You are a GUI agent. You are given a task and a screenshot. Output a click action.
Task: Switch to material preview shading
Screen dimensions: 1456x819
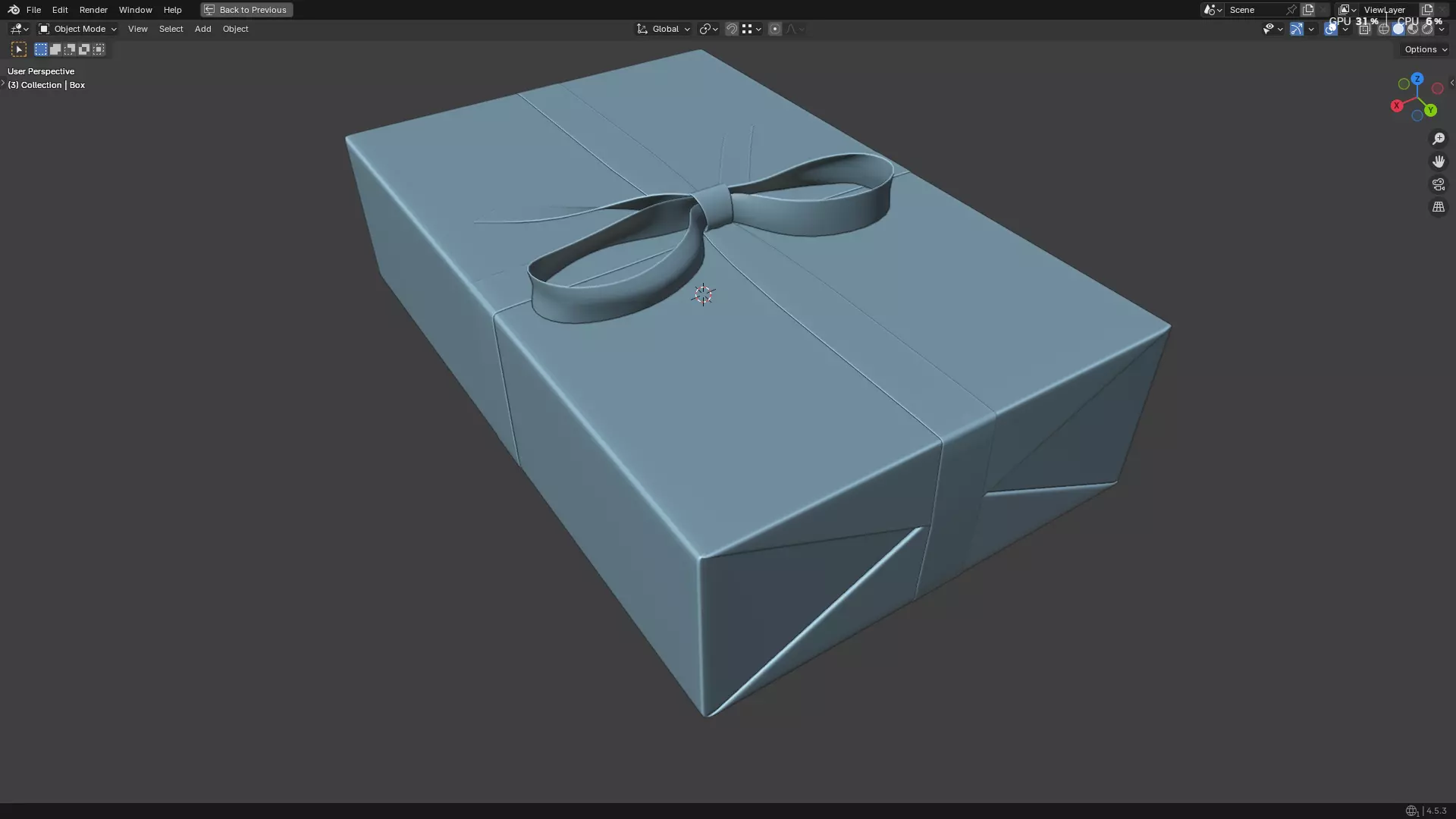tap(1413, 29)
